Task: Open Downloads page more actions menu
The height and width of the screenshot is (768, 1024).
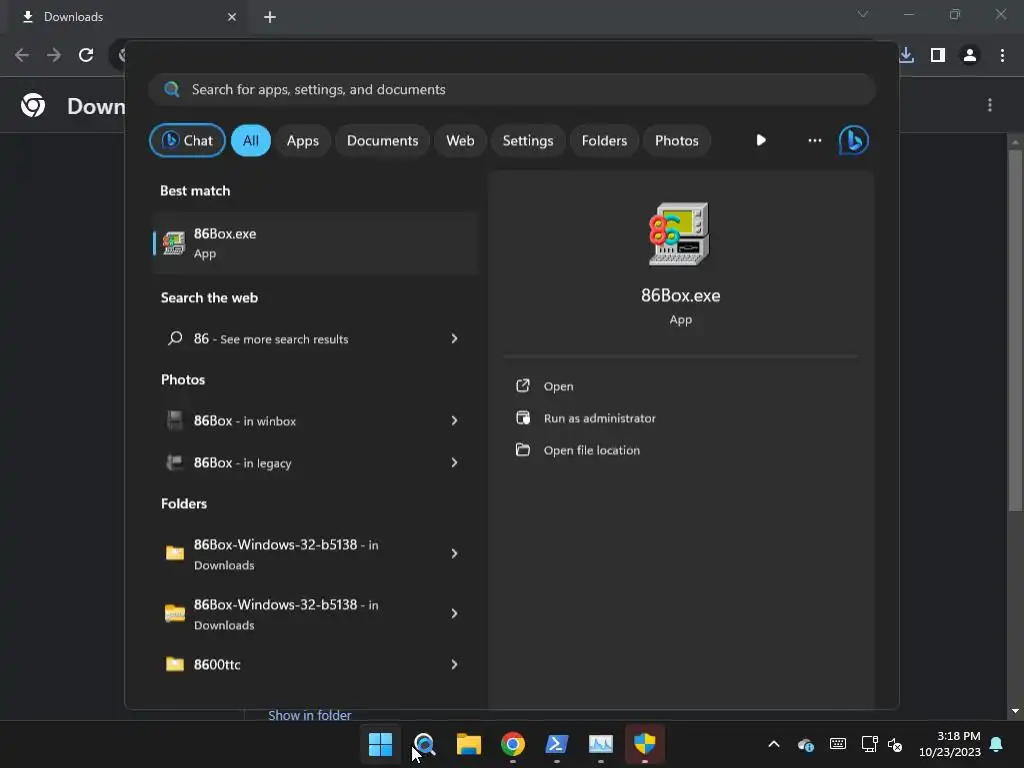Action: [x=989, y=105]
